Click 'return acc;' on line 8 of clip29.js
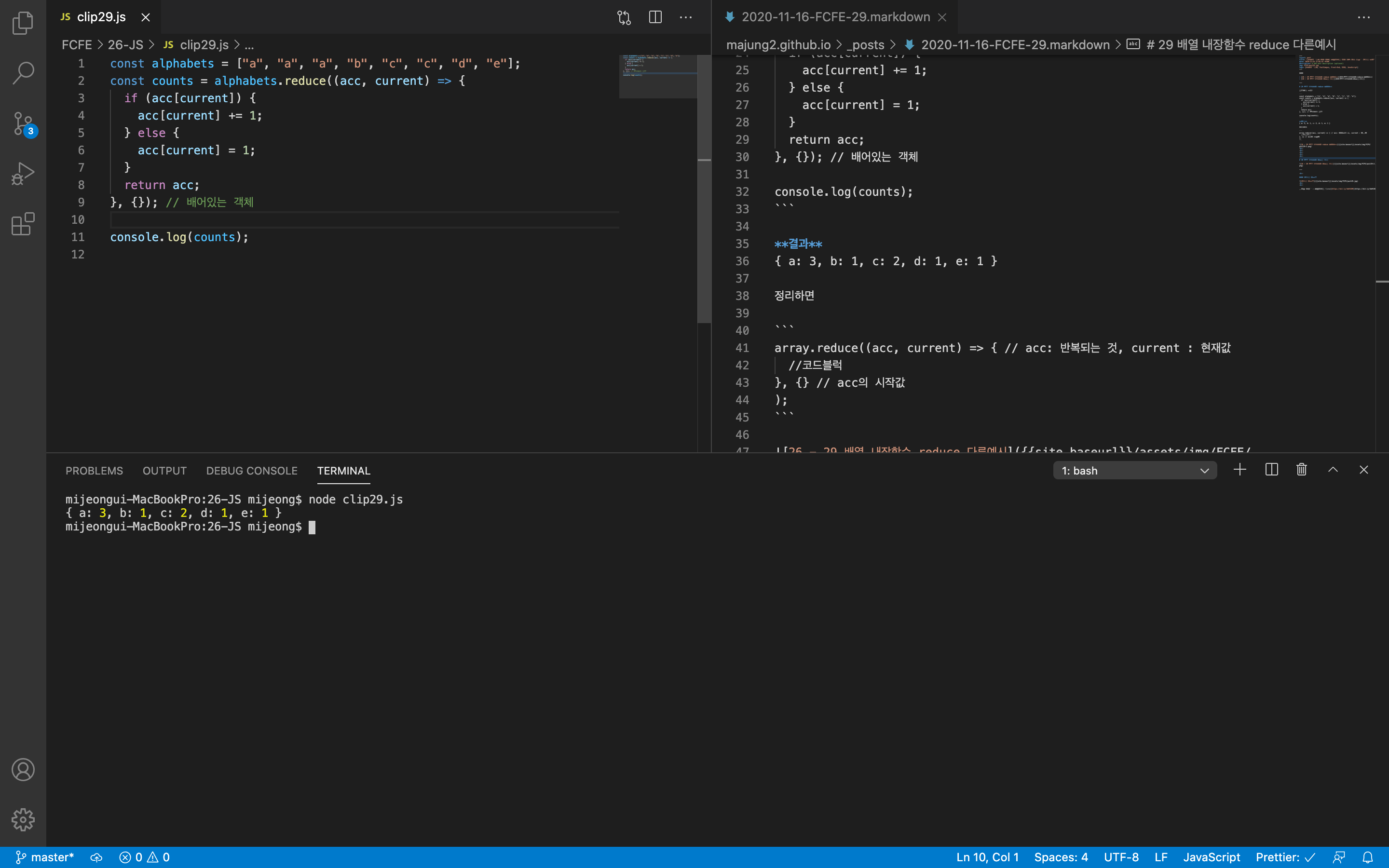 pos(162,185)
